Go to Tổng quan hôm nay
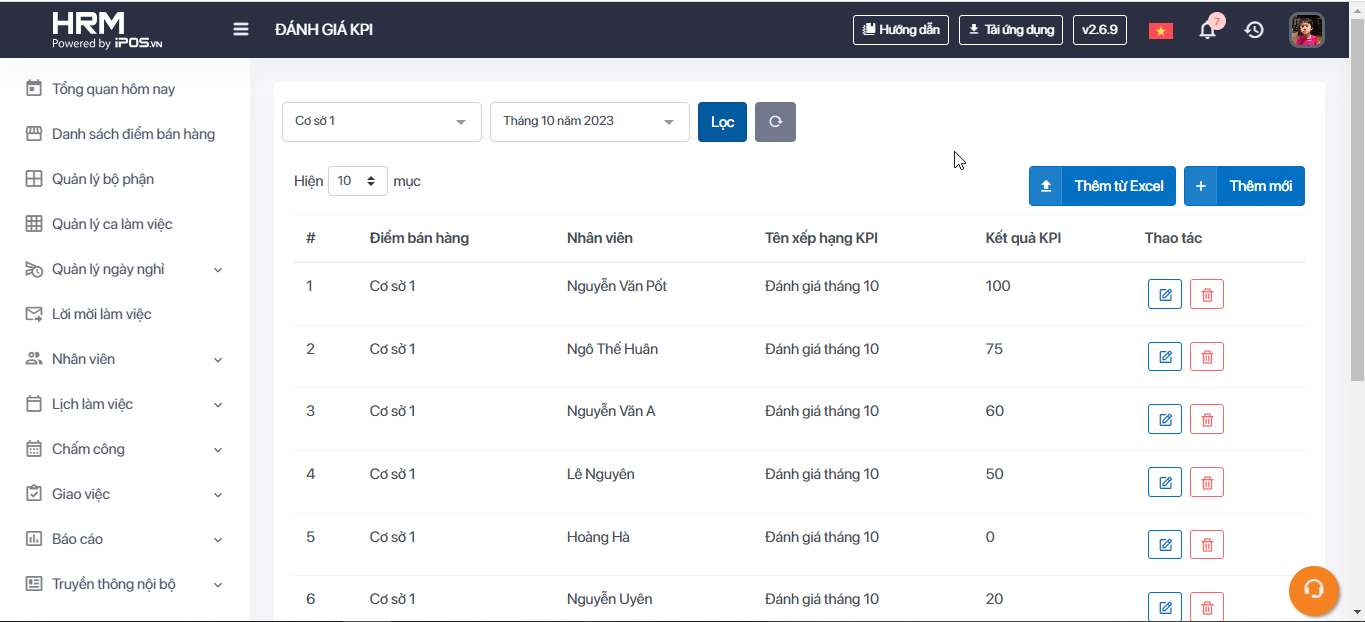Screen dimensions: 1365x622 [113, 89]
